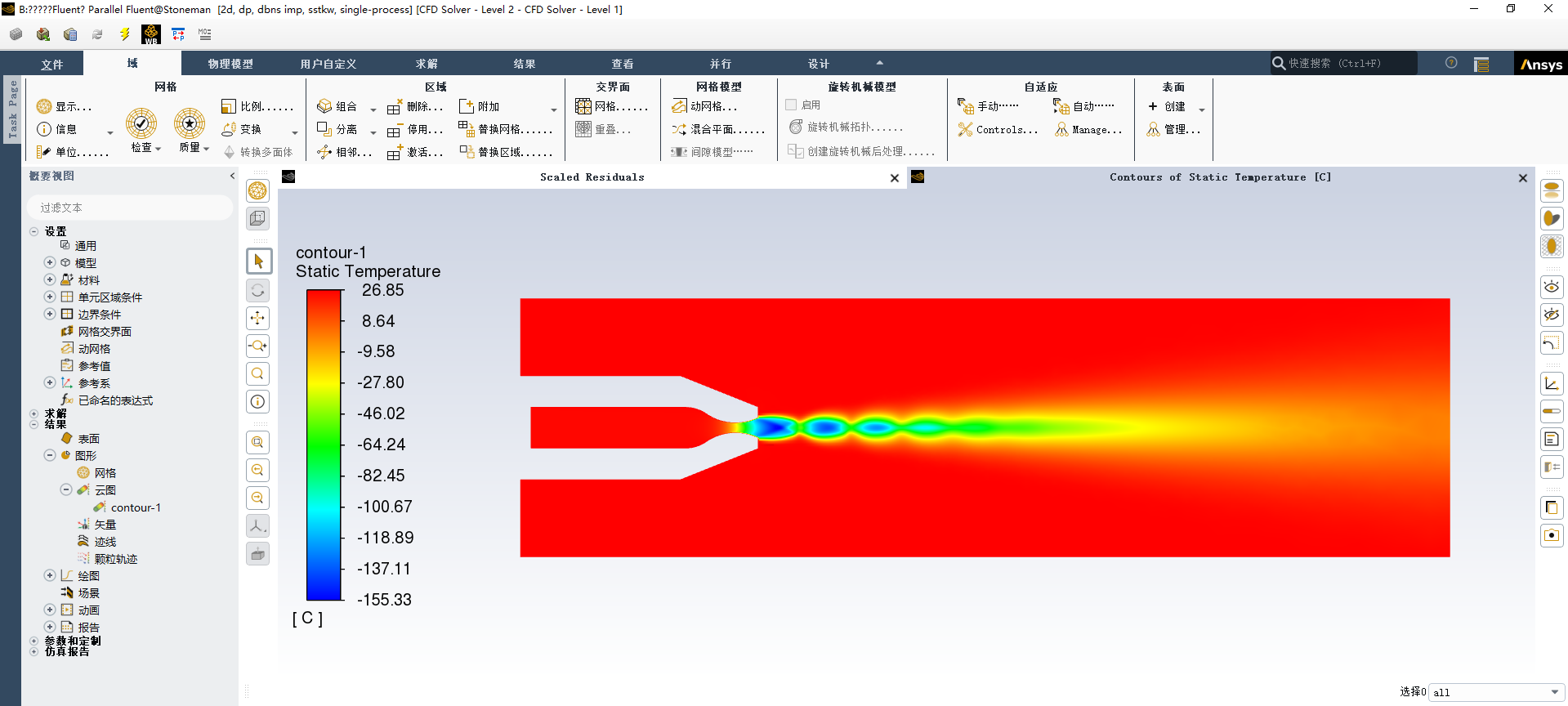
Task: Open the 检查 dropdown arrow
Action: point(159,149)
